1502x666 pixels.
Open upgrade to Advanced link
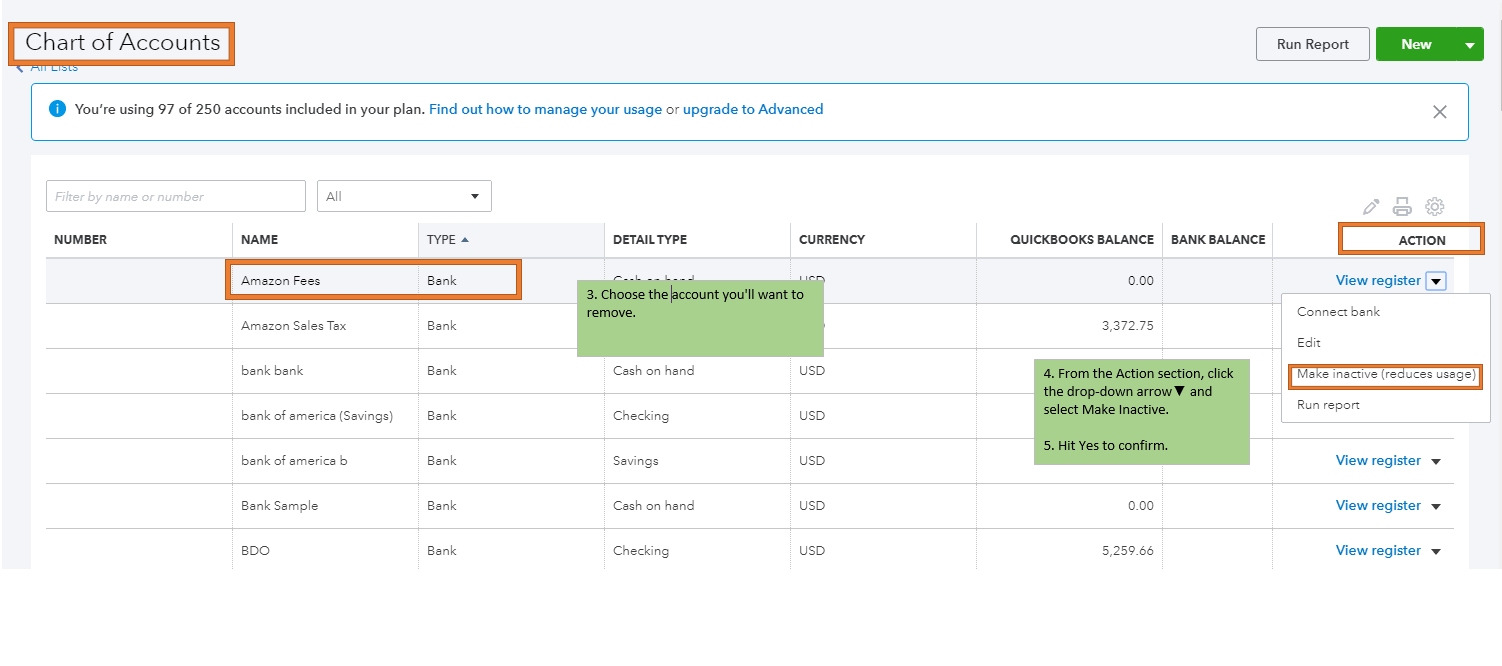click(x=752, y=109)
